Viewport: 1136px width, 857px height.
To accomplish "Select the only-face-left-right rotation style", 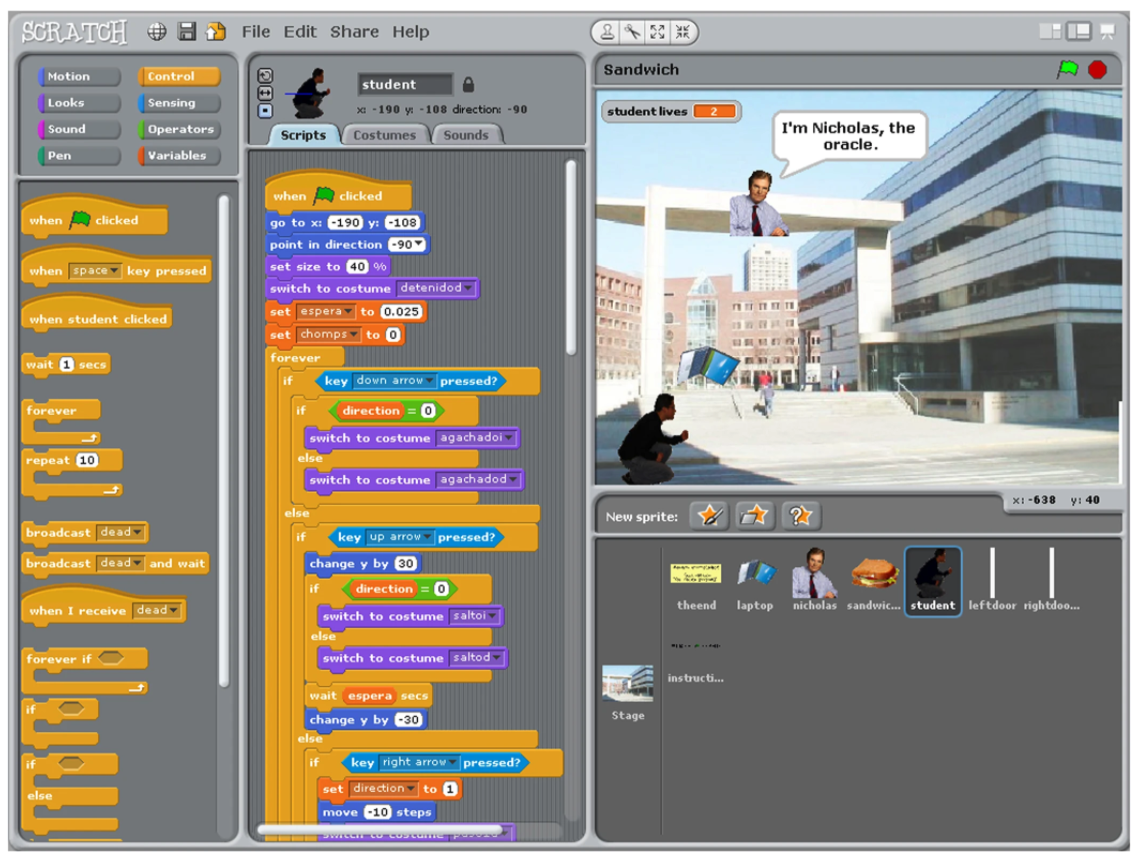I will pos(265,93).
